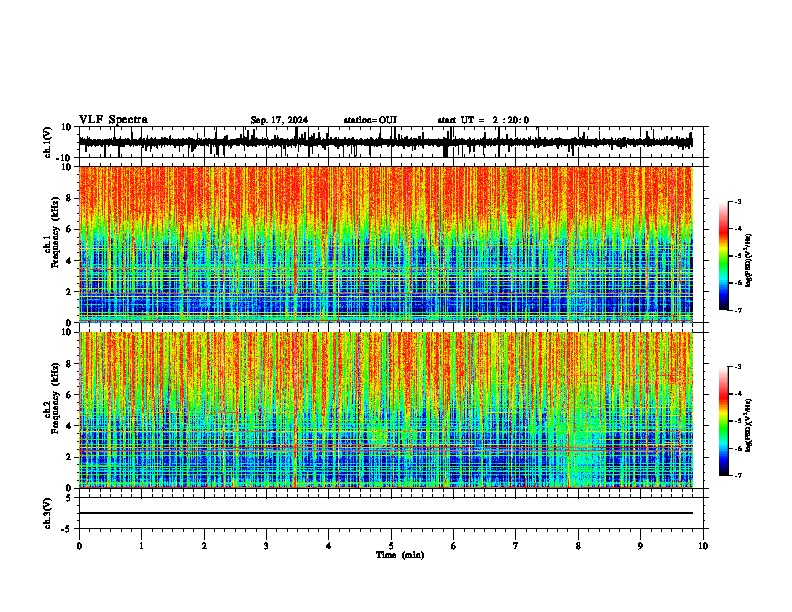Click tick label "10" on the time axis
Screen dimensions: 792x612
tap(703, 546)
